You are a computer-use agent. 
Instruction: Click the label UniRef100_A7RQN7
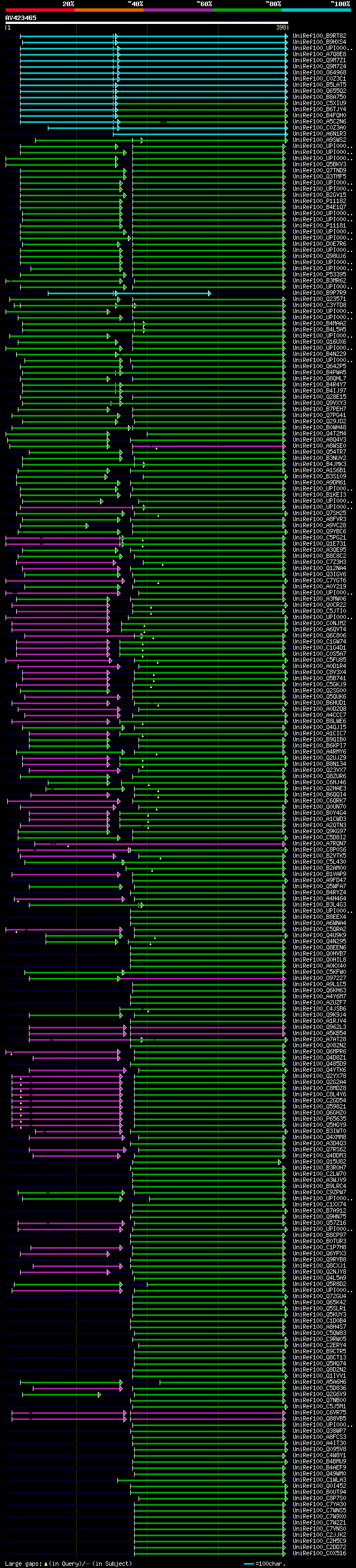click(x=319, y=844)
